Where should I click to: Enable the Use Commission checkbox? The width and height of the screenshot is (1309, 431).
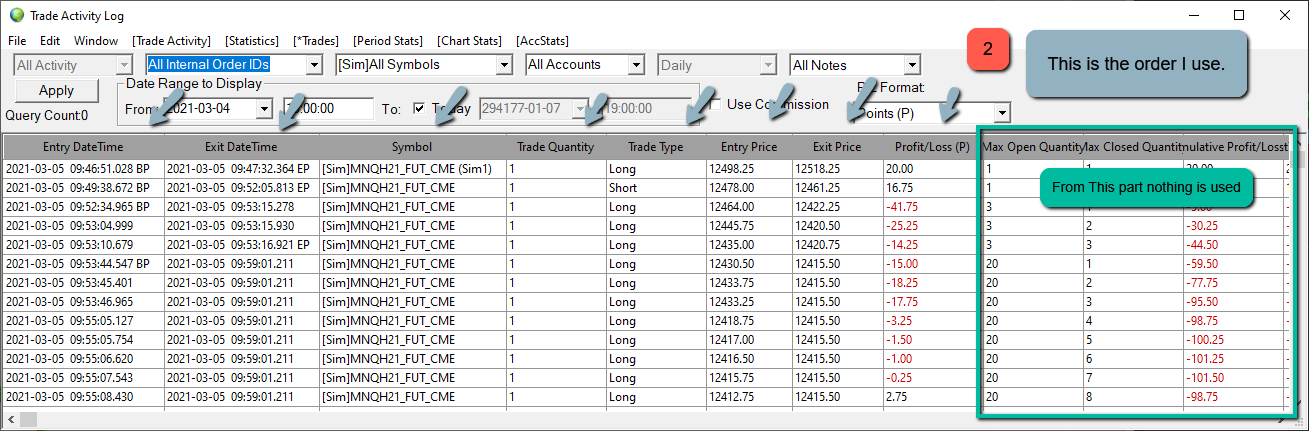point(714,104)
